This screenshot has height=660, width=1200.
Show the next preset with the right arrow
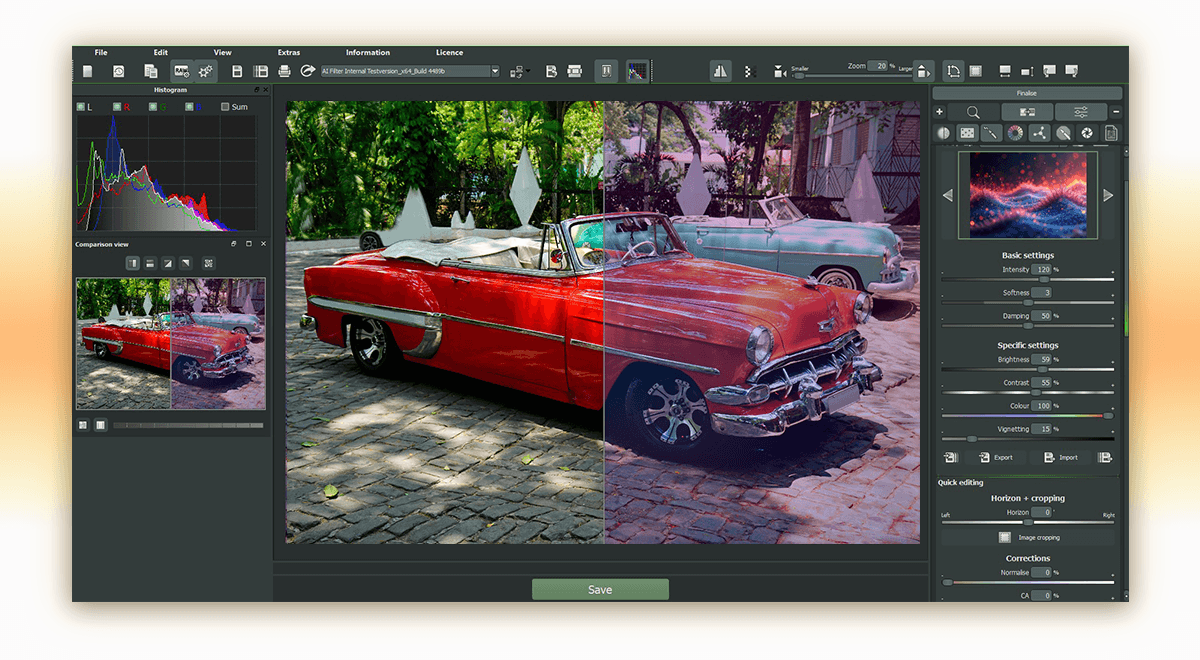(x=1108, y=195)
